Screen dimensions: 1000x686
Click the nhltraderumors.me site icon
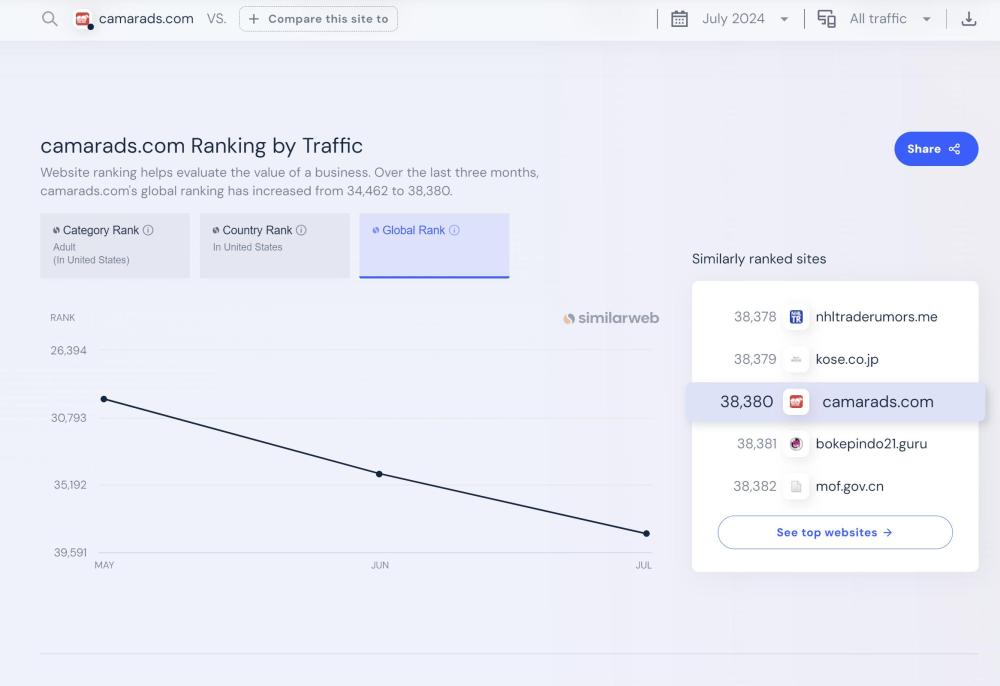(796, 317)
